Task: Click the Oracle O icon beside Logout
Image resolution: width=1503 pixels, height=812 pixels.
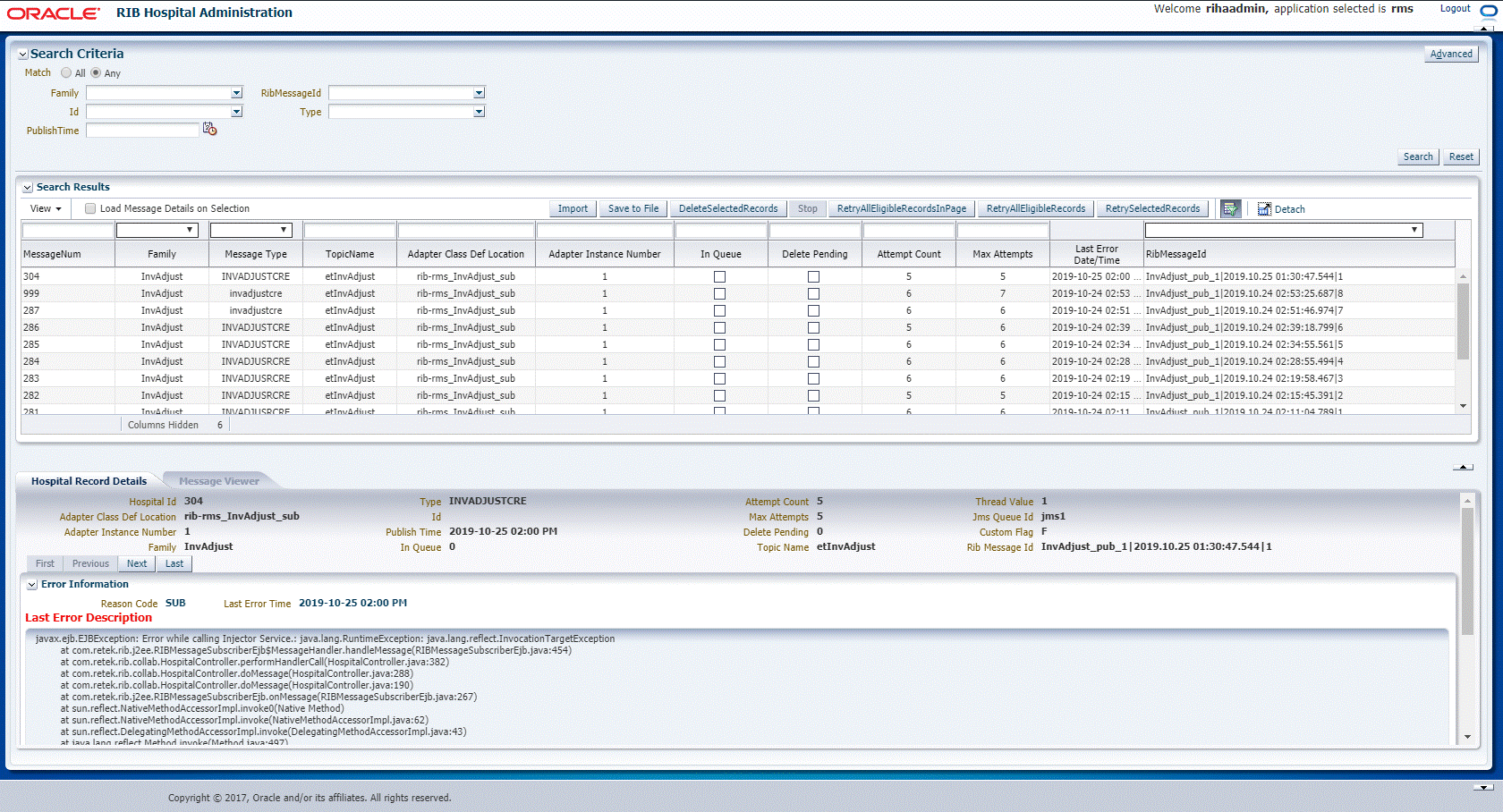Action: (1489, 11)
